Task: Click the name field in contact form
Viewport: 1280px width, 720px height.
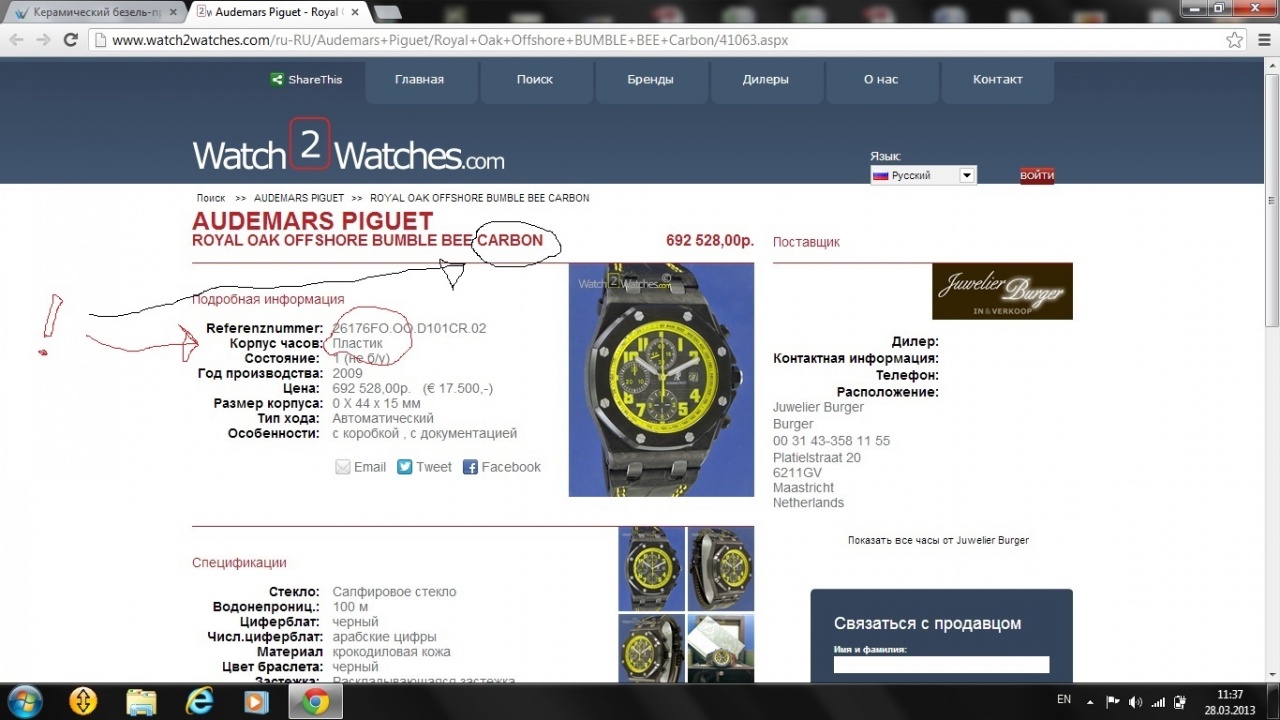Action: click(x=941, y=665)
